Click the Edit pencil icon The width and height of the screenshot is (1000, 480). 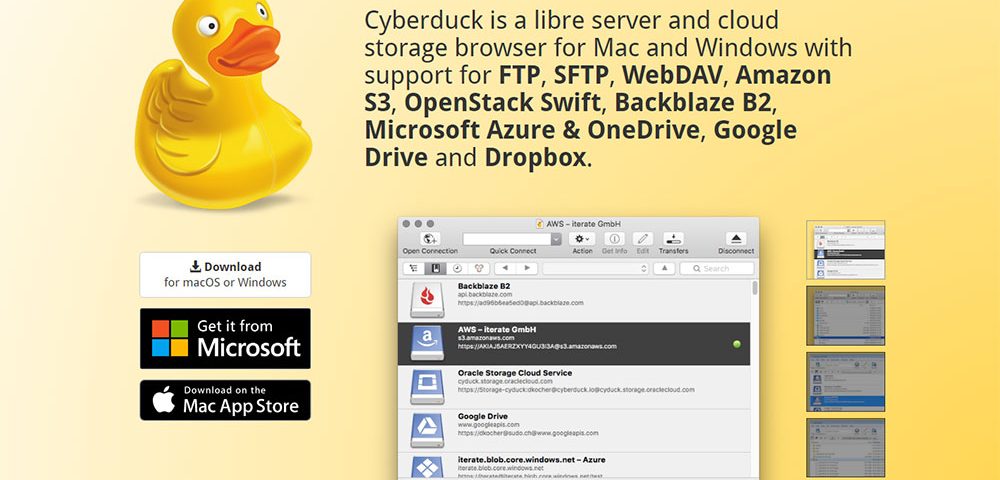[643, 239]
